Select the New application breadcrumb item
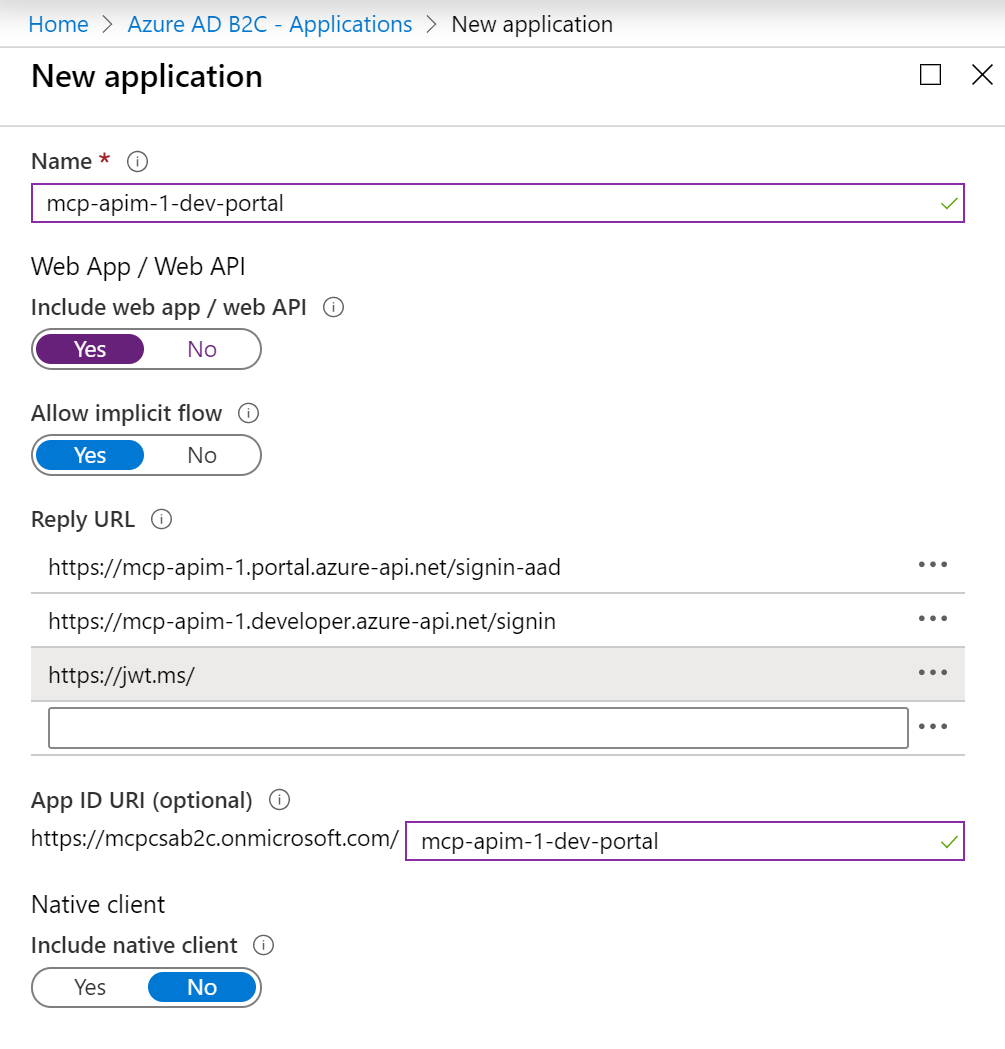The image size is (1005, 1049). [532, 23]
